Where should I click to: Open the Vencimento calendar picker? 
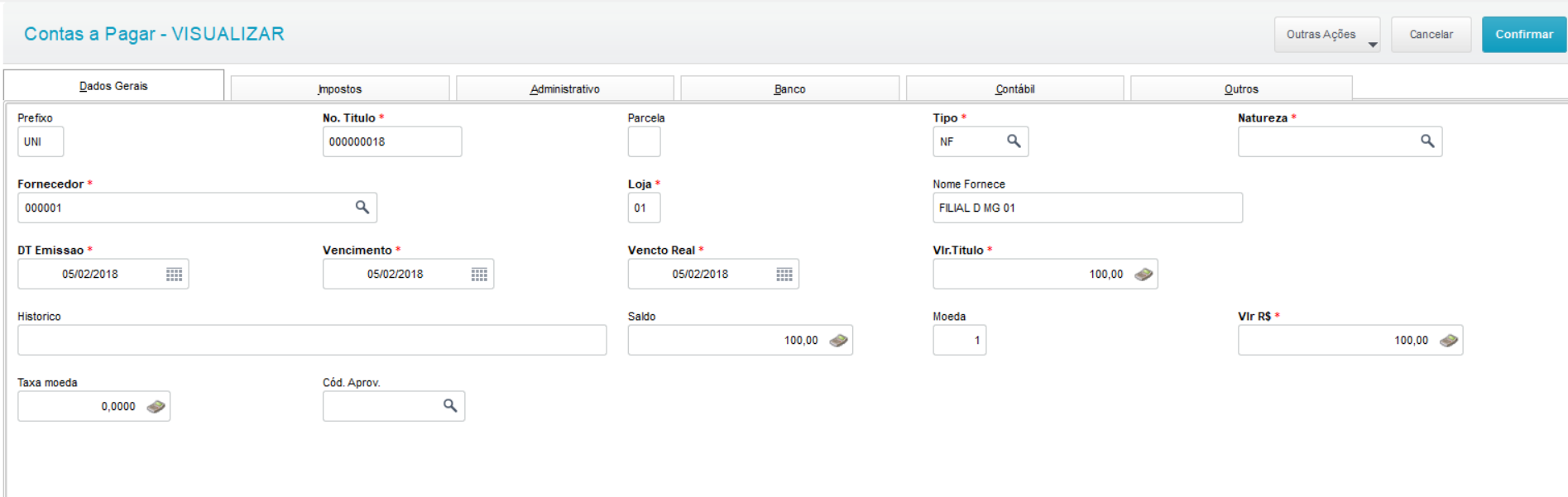click(479, 275)
